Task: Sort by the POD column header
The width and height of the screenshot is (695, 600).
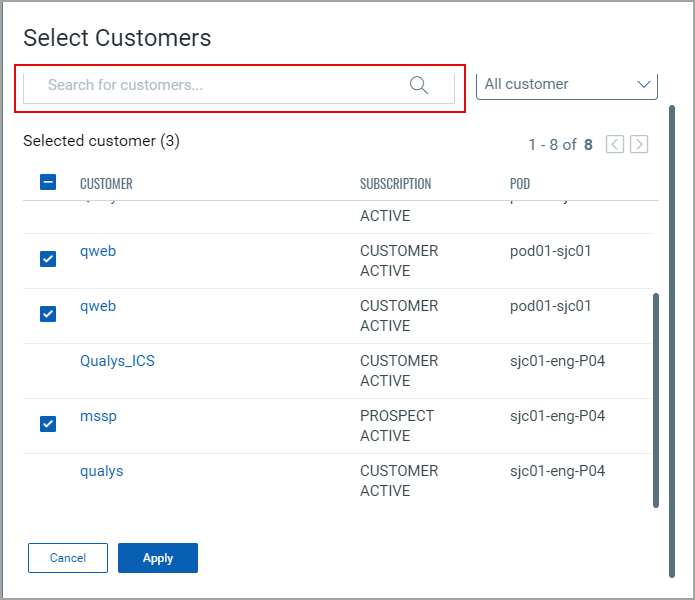Action: point(519,183)
